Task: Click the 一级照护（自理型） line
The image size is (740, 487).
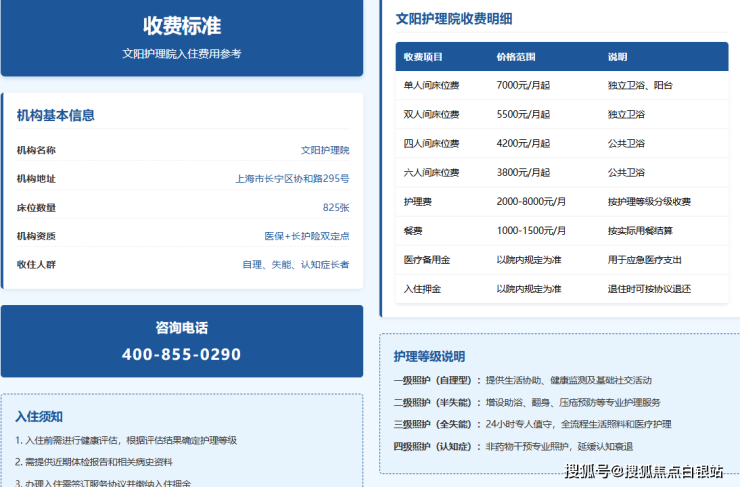Action: coord(522,380)
